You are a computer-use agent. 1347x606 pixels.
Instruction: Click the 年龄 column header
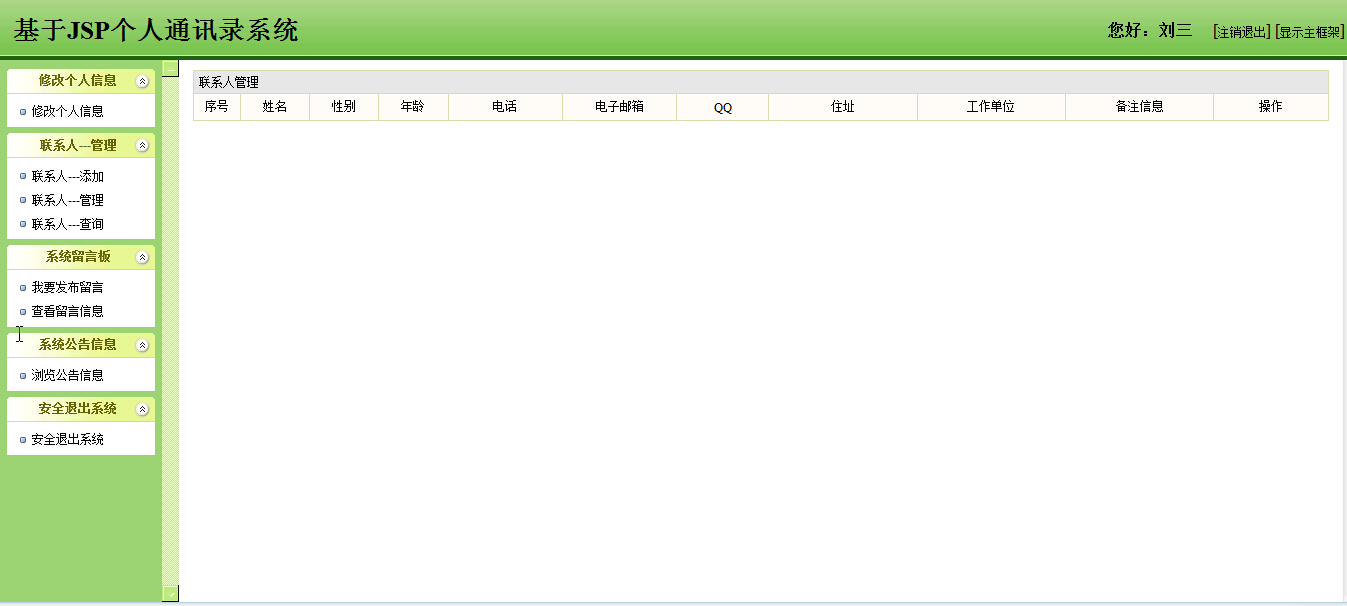413,107
